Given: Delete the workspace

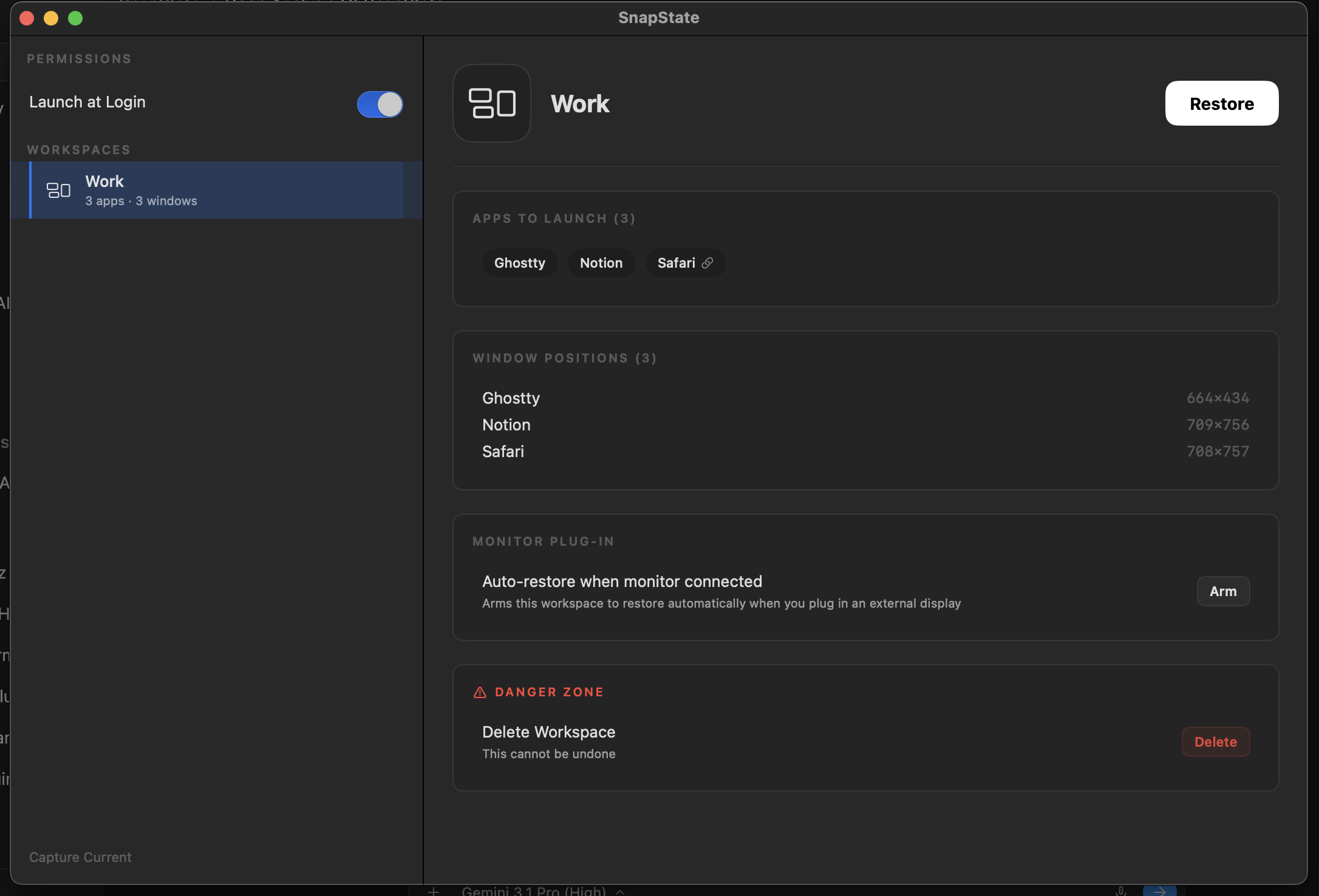Looking at the screenshot, I should tap(1216, 742).
